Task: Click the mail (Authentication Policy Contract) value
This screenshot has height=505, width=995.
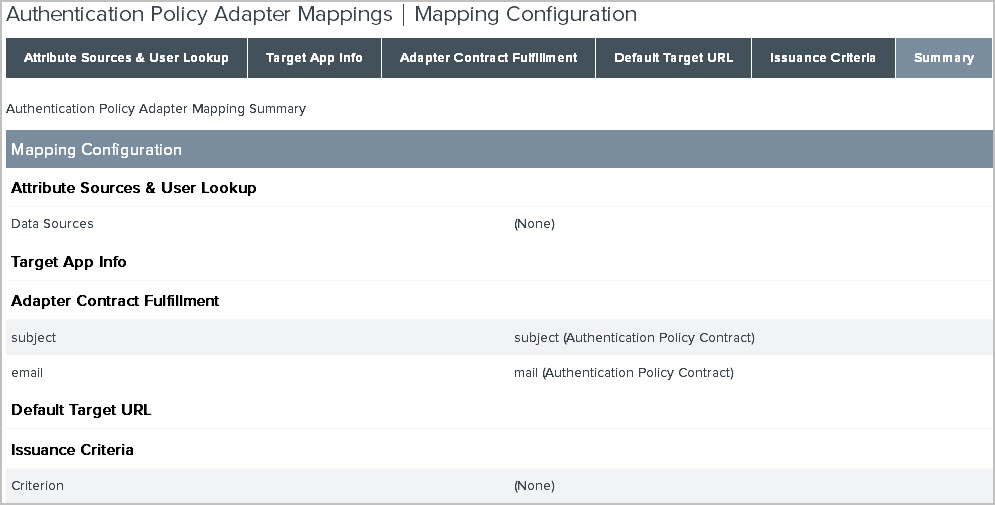Action: click(x=623, y=373)
